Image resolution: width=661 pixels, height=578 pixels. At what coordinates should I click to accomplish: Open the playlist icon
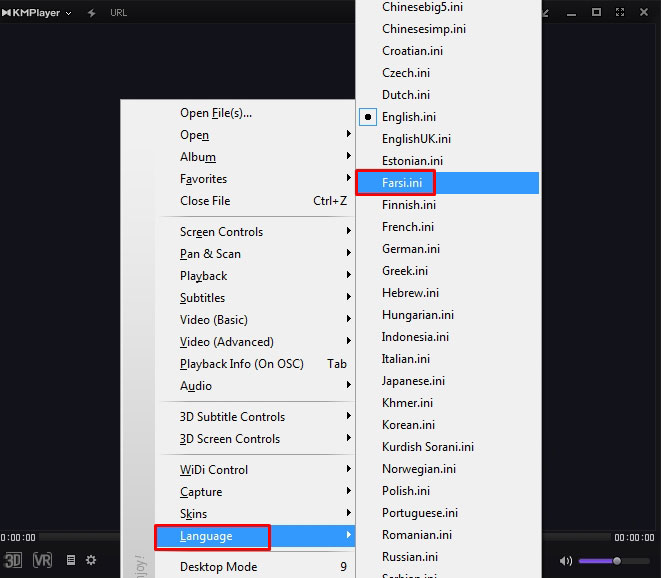(71, 560)
